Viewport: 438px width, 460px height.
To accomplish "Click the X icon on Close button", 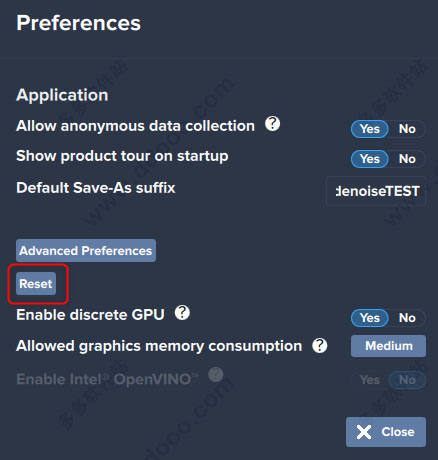I will click(364, 432).
